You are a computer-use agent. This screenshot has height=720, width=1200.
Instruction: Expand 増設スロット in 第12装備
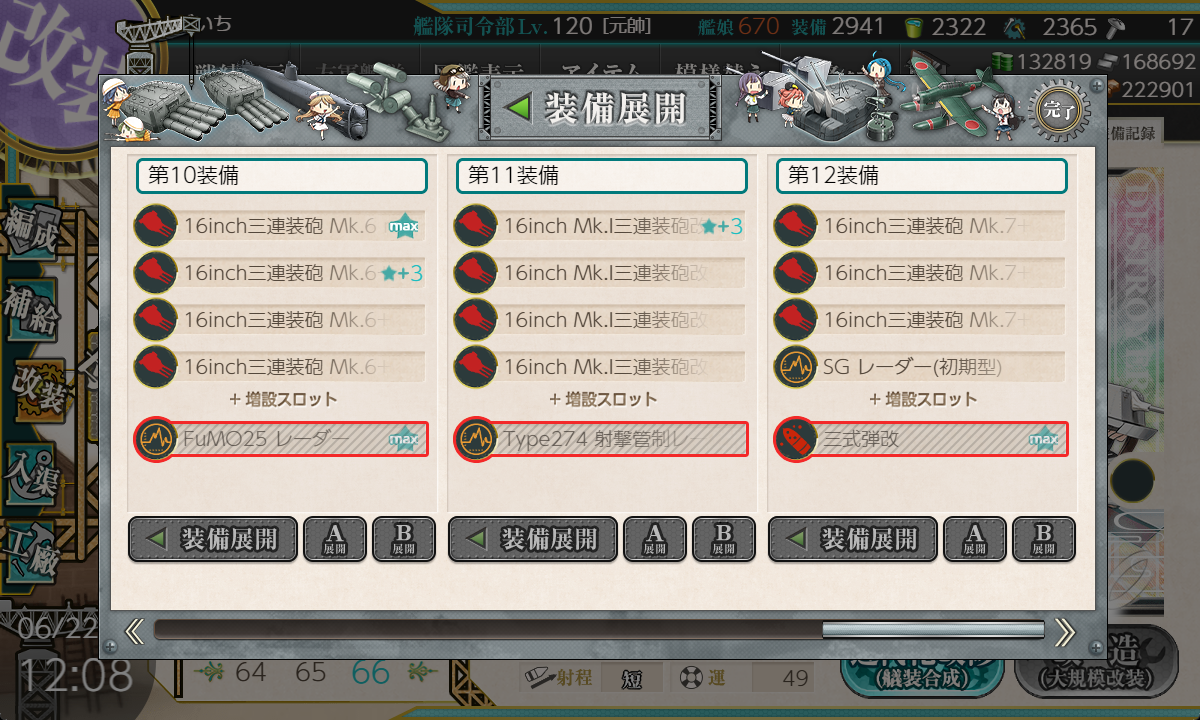click(923, 399)
